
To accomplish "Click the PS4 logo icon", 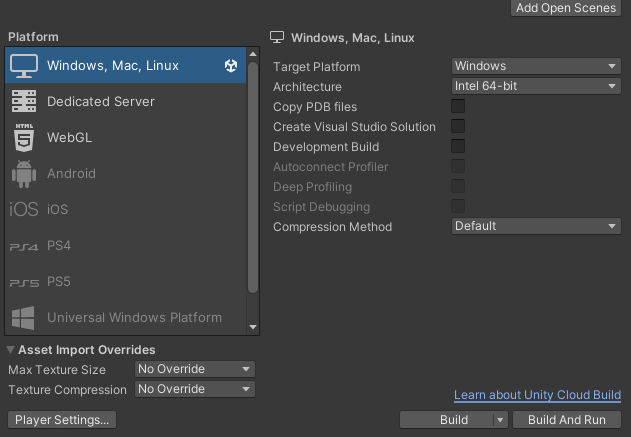I will (x=24, y=246).
